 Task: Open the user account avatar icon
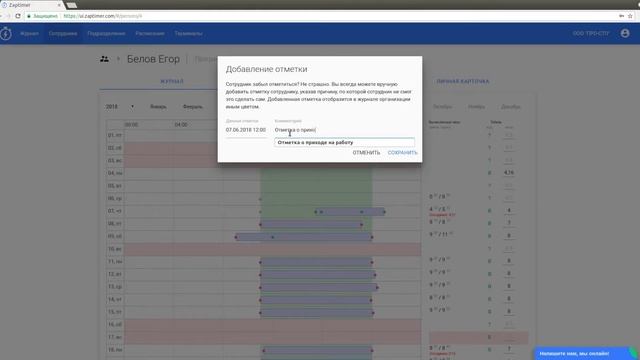pyautogui.click(x=624, y=33)
